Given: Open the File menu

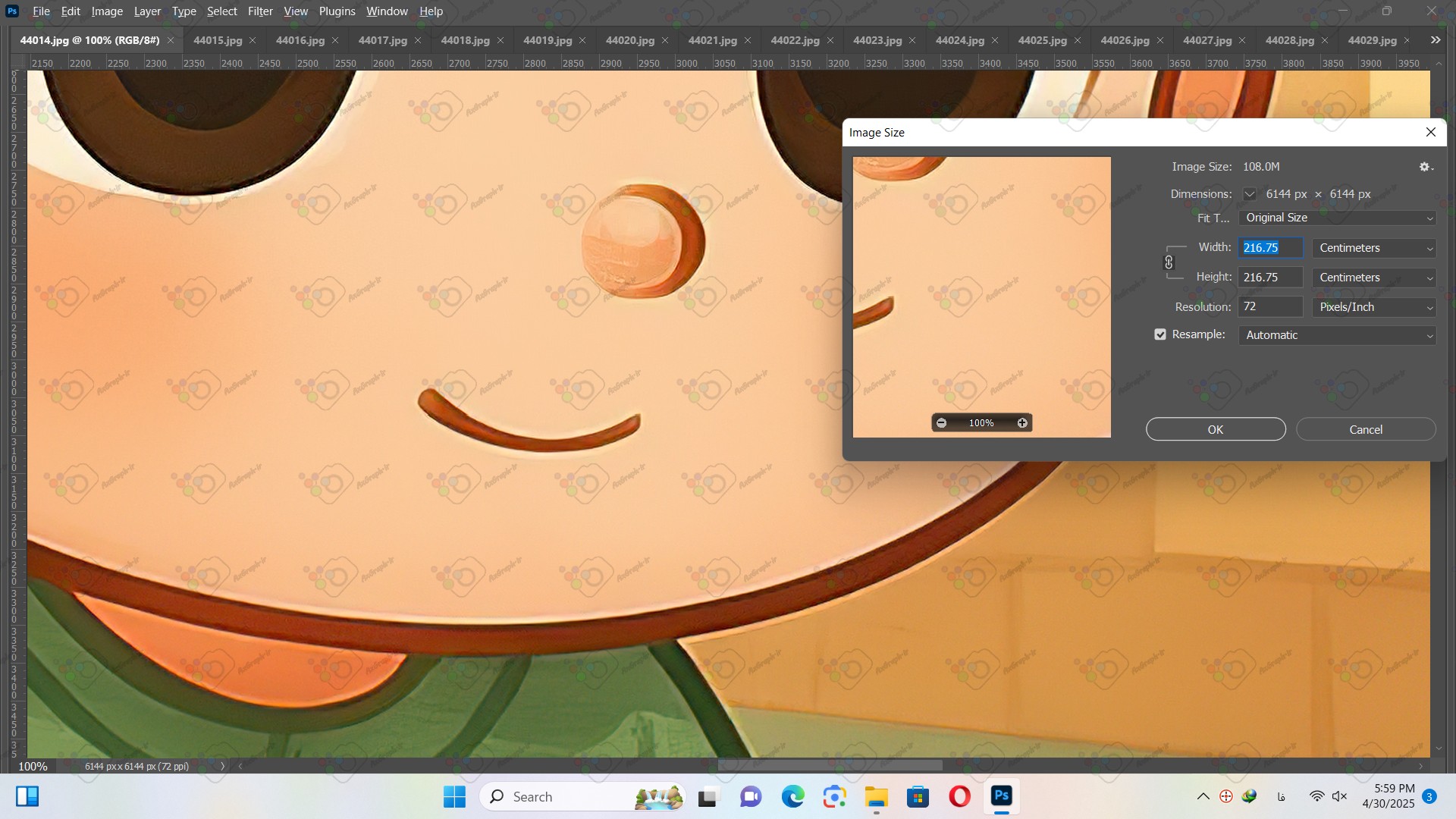Looking at the screenshot, I should [42, 11].
